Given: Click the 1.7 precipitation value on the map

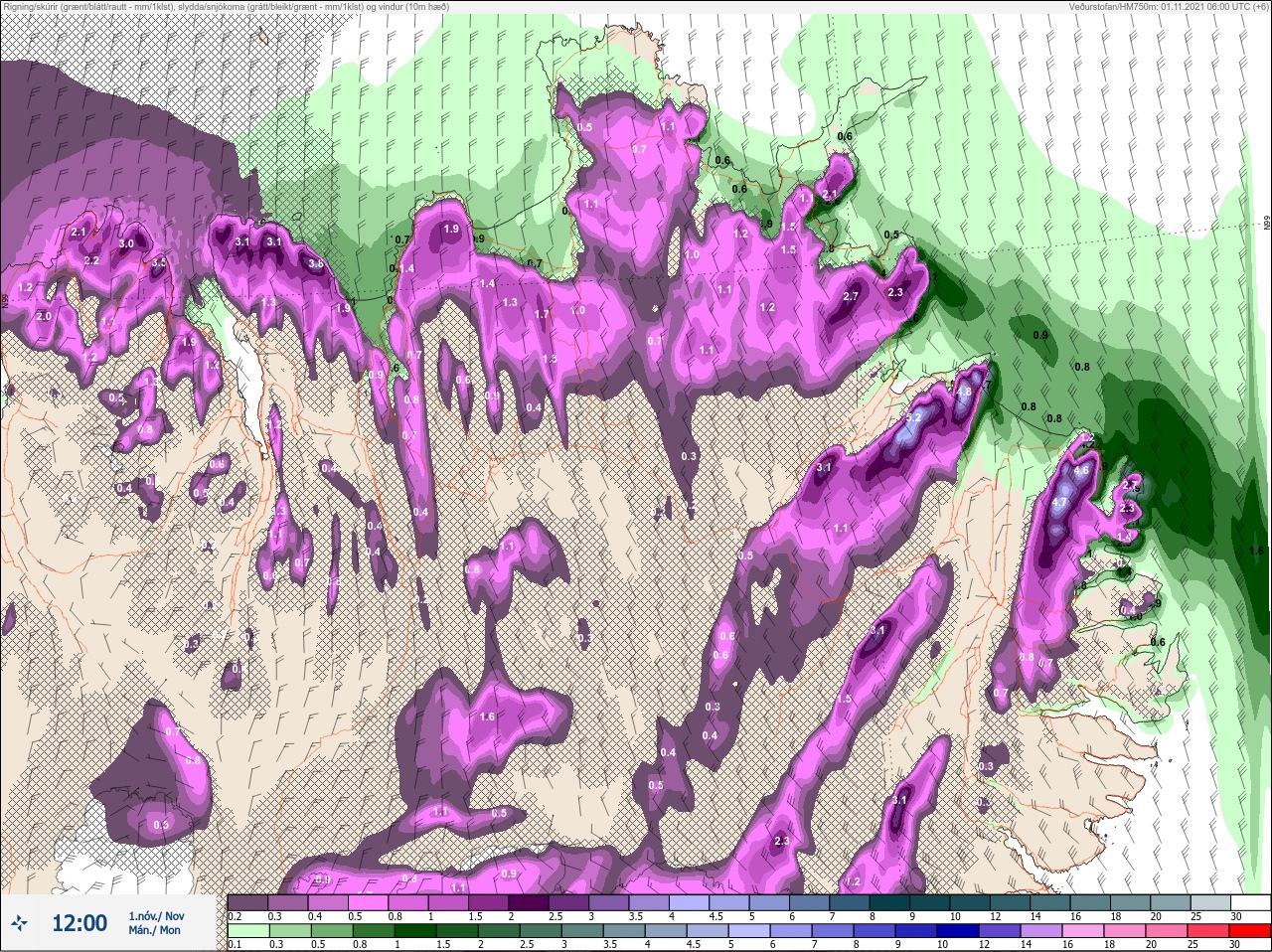Looking at the screenshot, I should (542, 314).
